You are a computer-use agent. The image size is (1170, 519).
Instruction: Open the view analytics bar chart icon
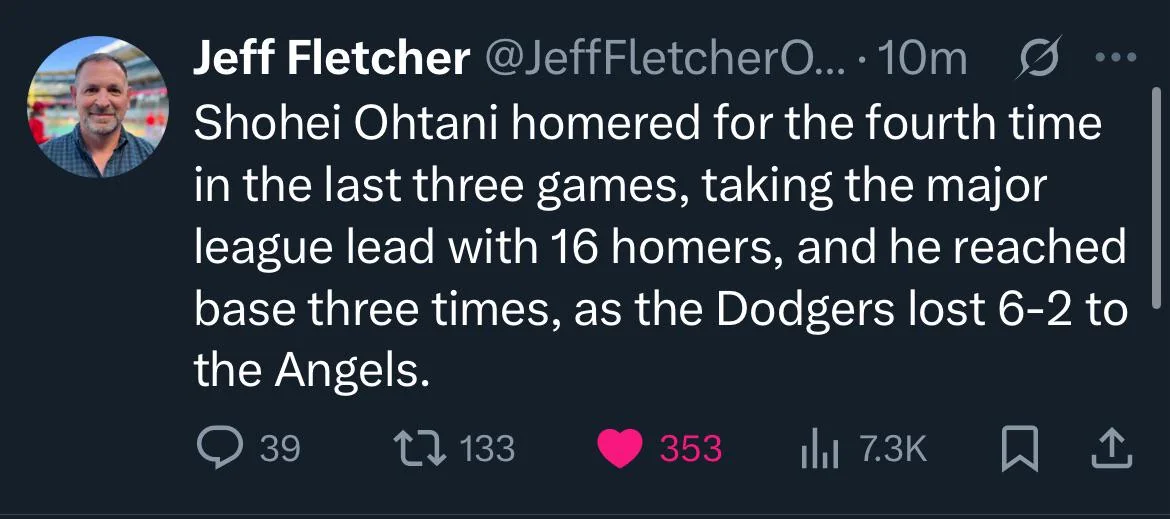pyautogui.click(x=820, y=448)
